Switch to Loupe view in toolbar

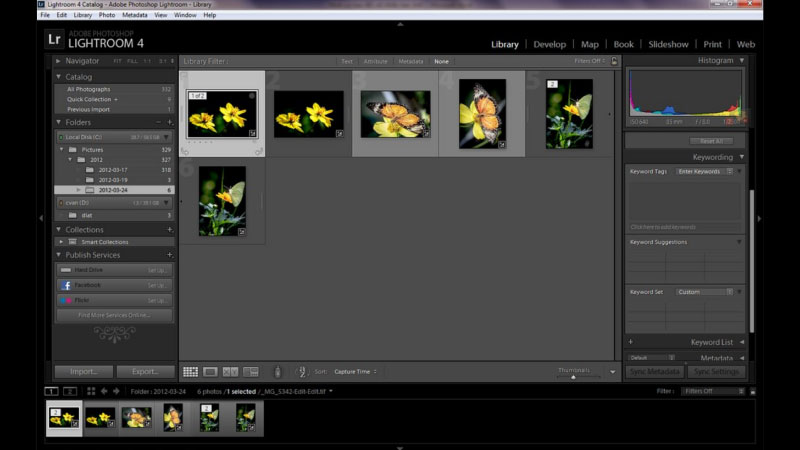210,372
